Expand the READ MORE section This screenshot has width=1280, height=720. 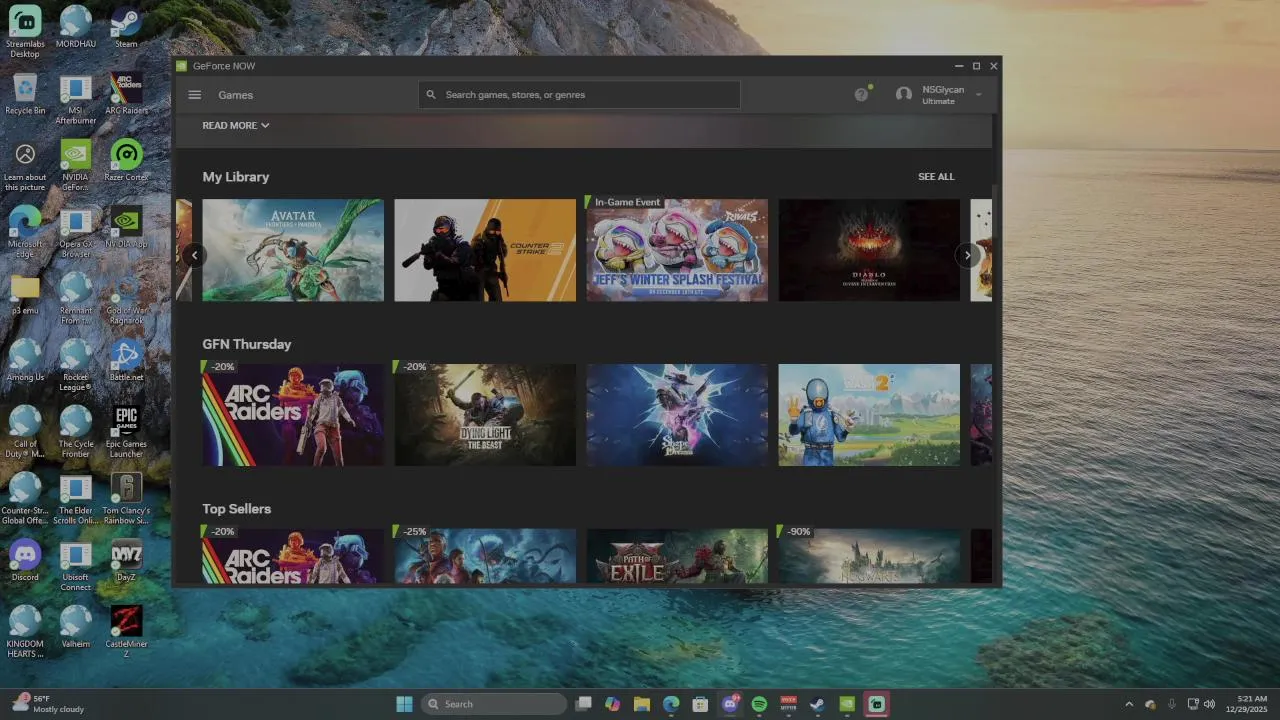tap(236, 126)
